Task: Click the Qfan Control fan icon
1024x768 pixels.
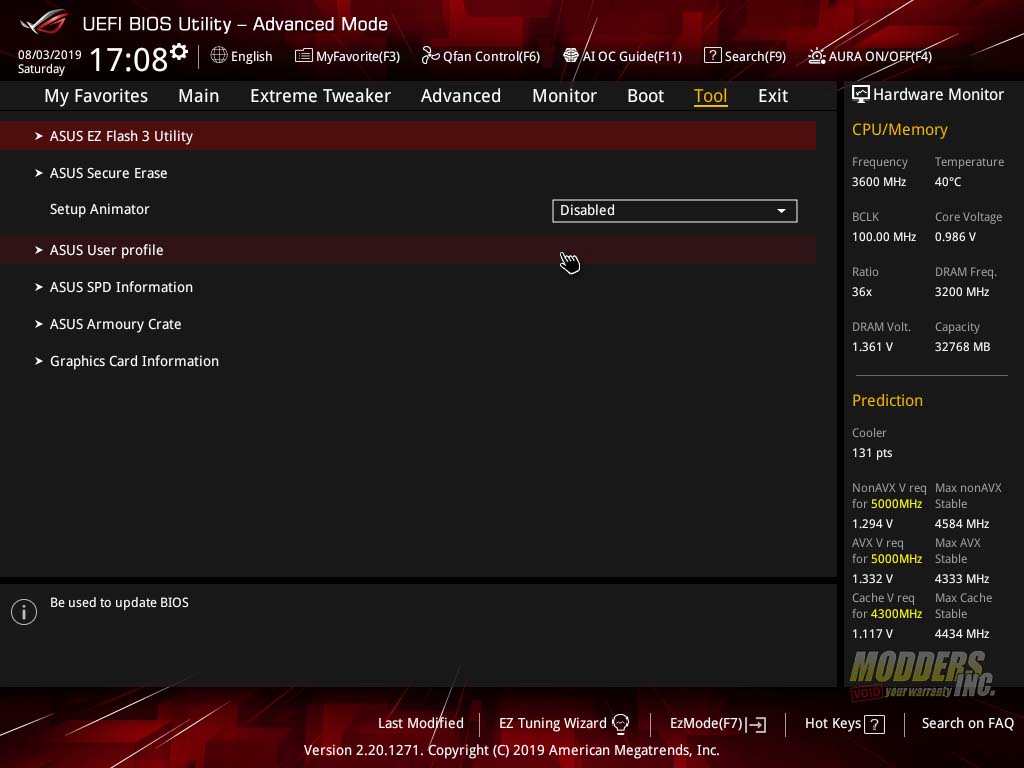Action: point(430,56)
